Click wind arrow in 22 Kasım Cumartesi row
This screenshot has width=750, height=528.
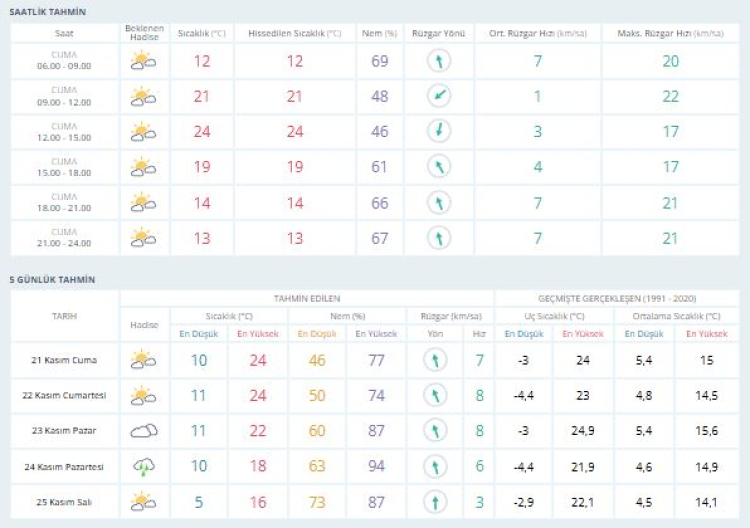(434, 396)
